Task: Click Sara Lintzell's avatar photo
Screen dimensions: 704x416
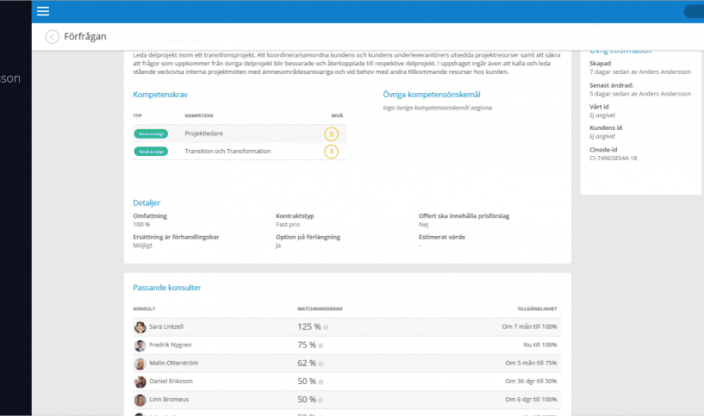Action: (139, 327)
